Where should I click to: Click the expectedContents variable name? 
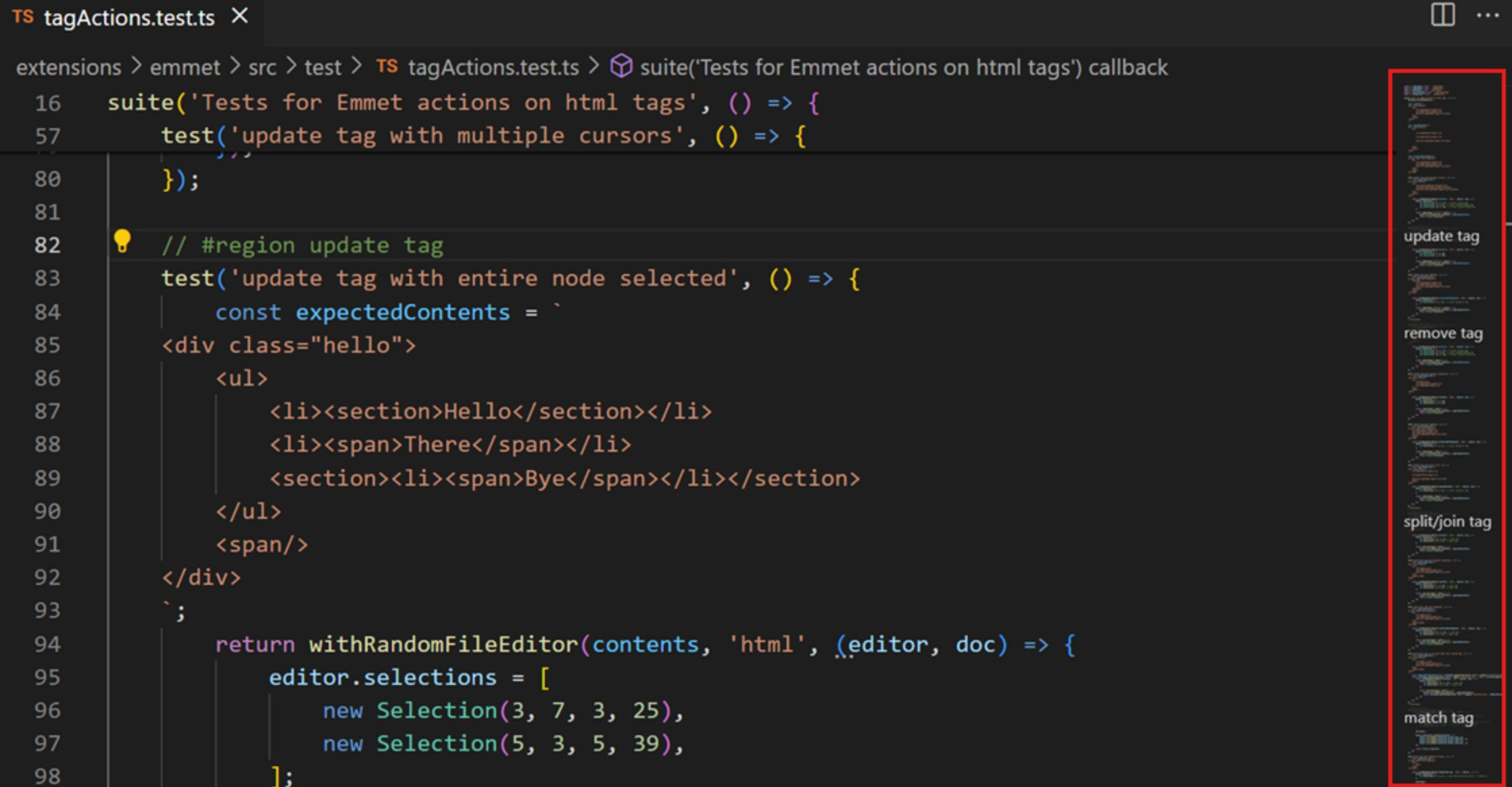403,312
